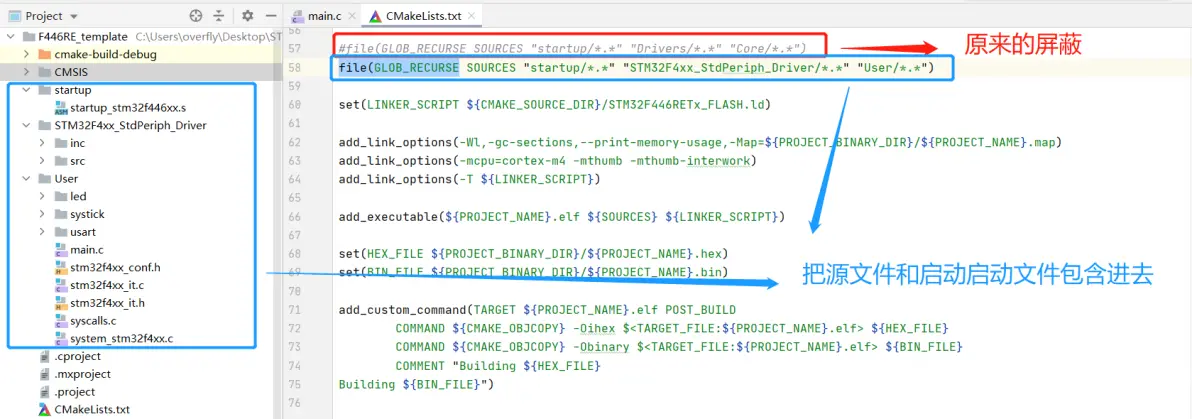Select the .cproject file

(78, 356)
